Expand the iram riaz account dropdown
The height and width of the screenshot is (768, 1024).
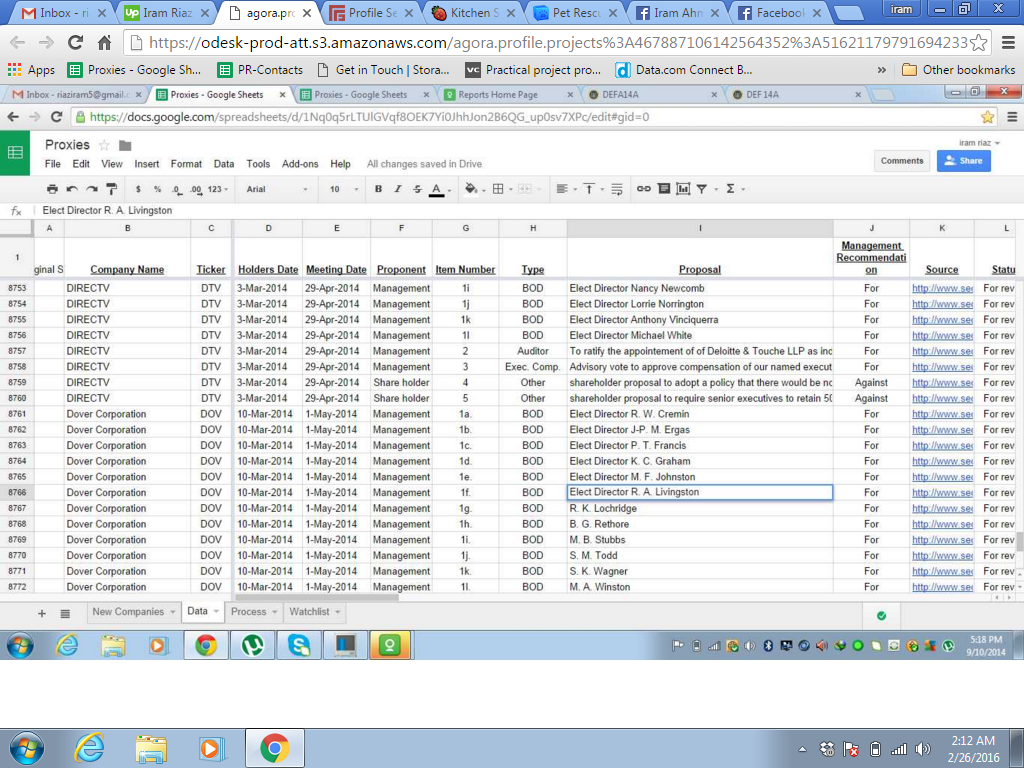point(979,142)
